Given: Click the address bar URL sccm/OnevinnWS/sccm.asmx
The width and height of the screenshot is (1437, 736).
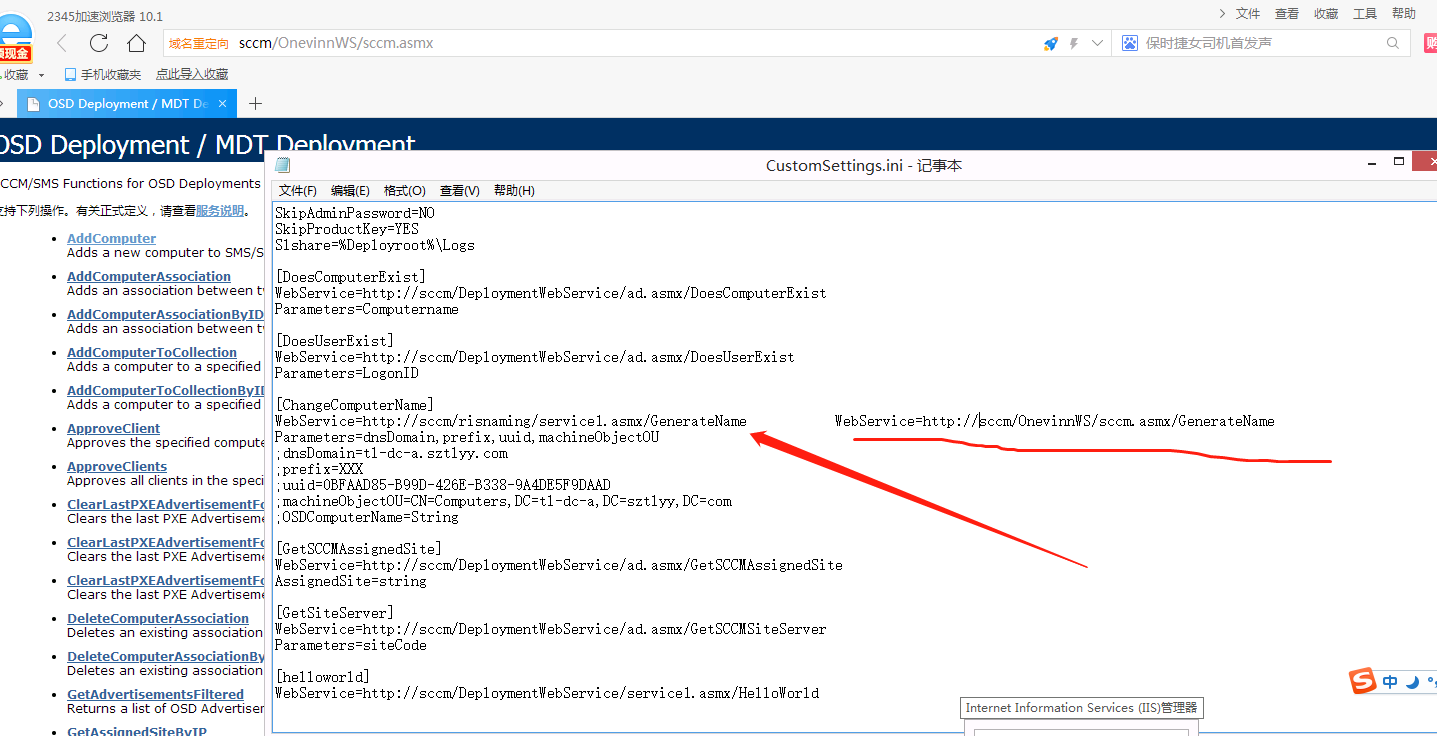Looking at the screenshot, I should pyautogui.click(x=336, y=43).
